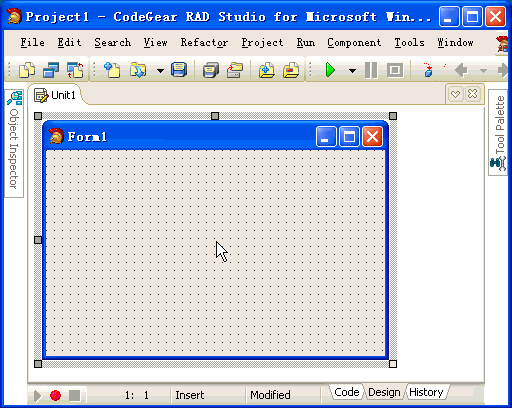Click the bottom-right form sizing handle

393,364
